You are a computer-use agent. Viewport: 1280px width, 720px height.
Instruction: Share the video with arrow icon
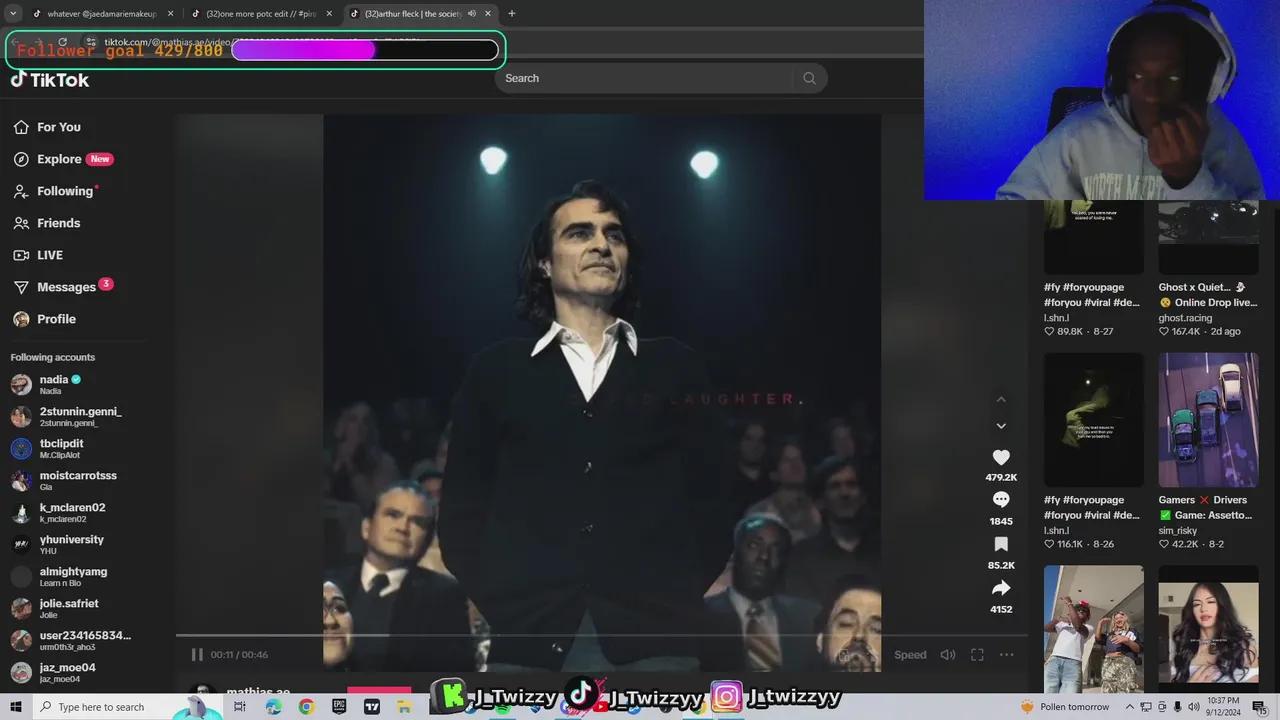coord(1001,588)
